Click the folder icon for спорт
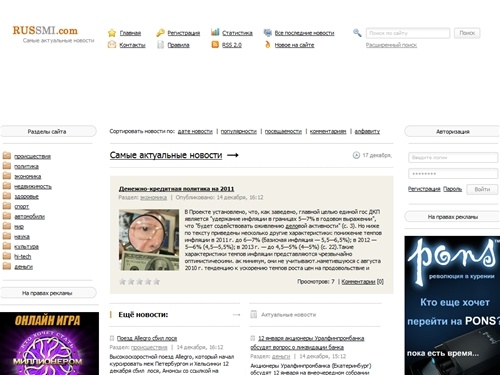The height and width of the screenshot is (375, 500). coord(7,206)
